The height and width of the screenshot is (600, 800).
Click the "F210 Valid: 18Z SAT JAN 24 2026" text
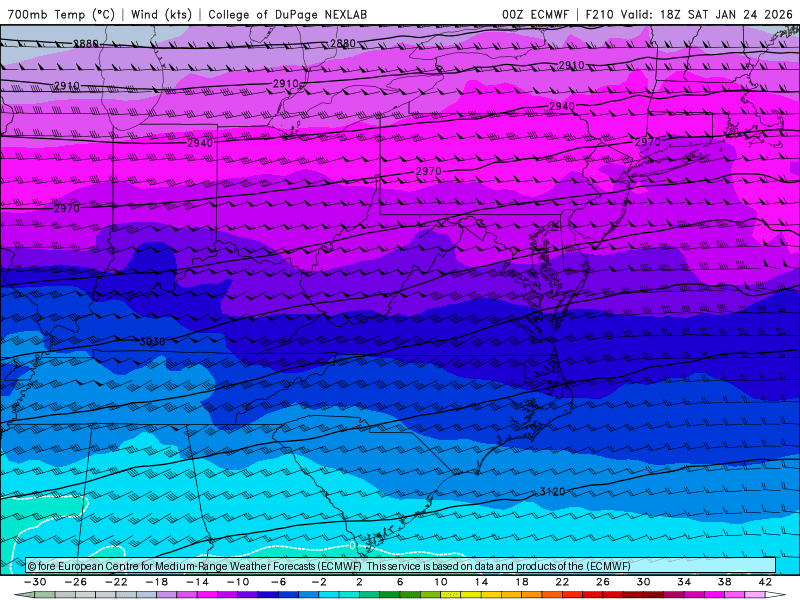[x=689, y=14]
